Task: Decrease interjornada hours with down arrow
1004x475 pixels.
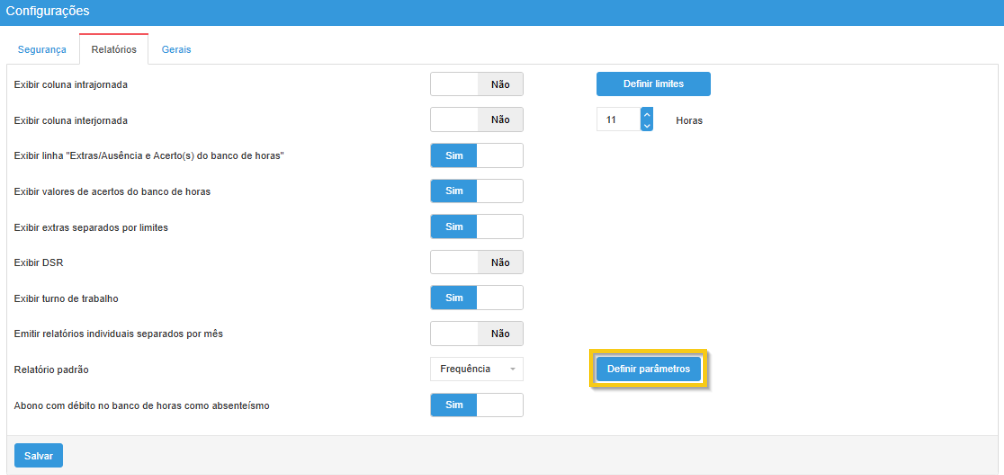Action: tap(647, 126)
